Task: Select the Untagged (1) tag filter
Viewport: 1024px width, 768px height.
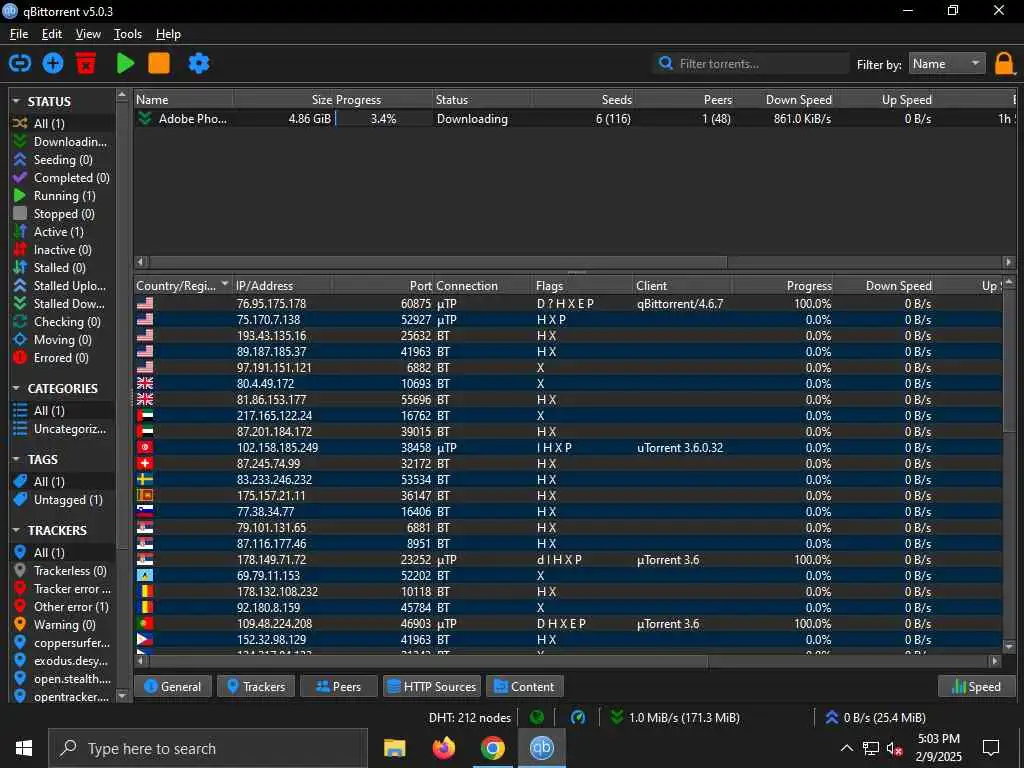Action: point(63,500)
